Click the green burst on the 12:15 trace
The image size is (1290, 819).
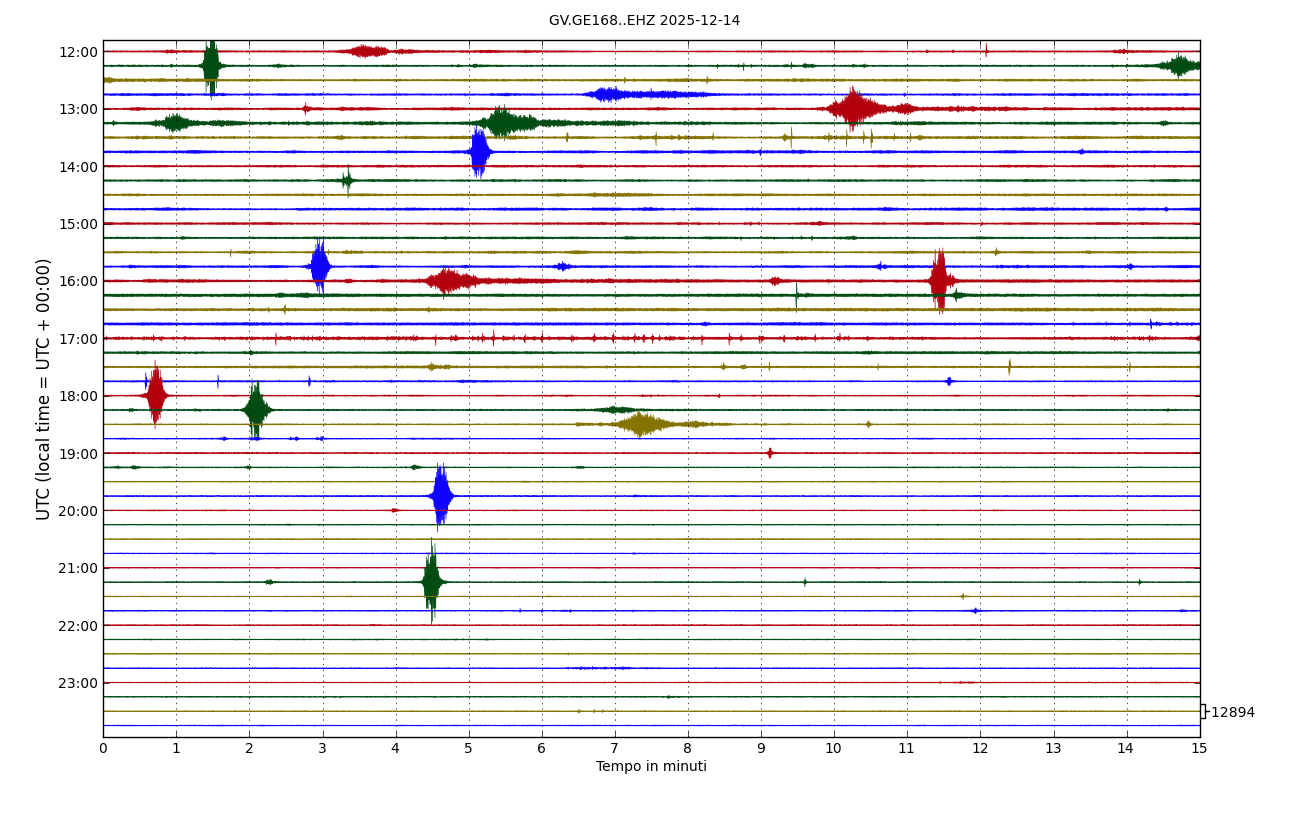pyautogui.click(x=211, y=66)
